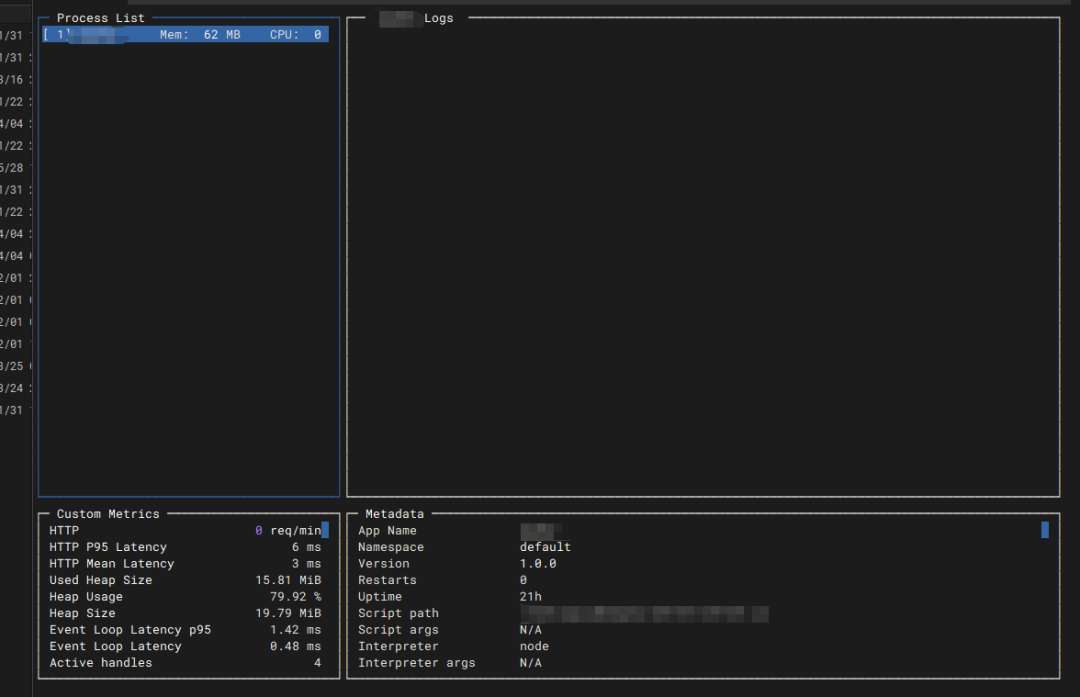1080x697 pixels.
Task: Select the Active handles label
Action: pos(101,663)
